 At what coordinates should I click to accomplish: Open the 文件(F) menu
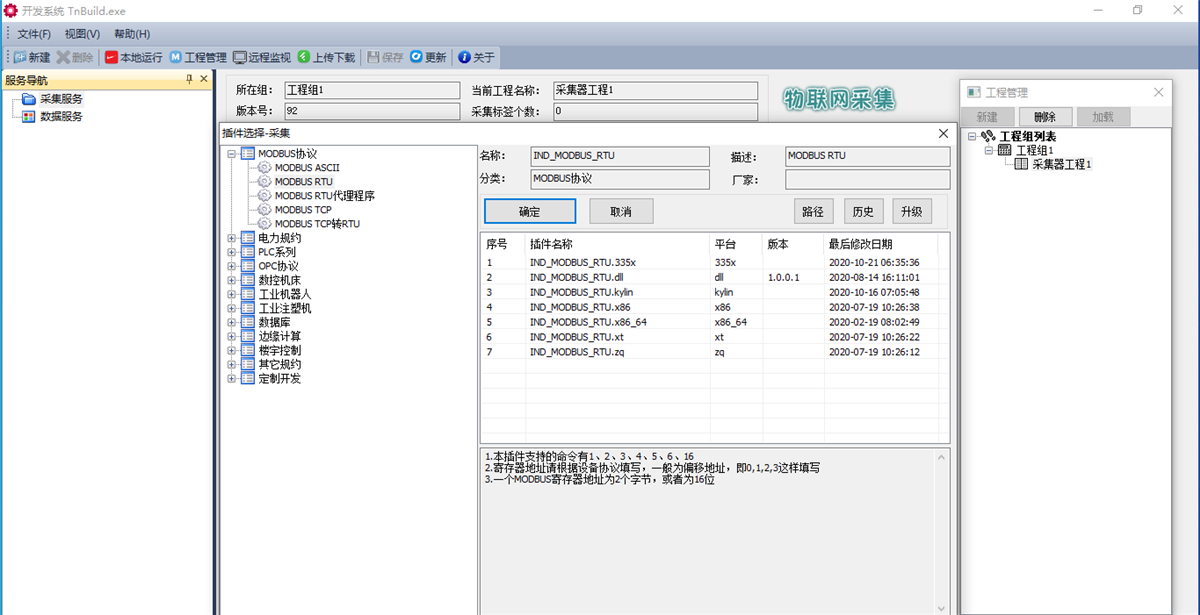click(x=34, y=33)
